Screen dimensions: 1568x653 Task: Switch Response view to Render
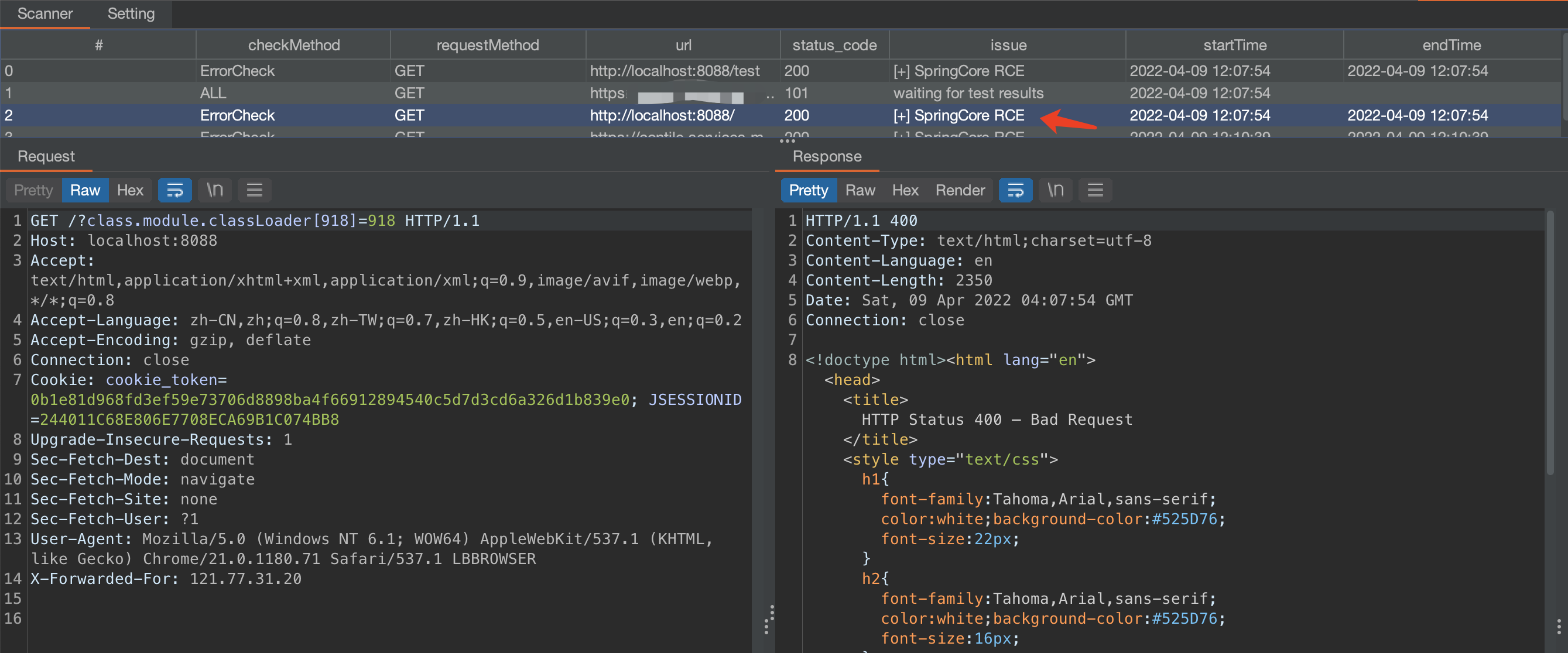click(959, 191)
